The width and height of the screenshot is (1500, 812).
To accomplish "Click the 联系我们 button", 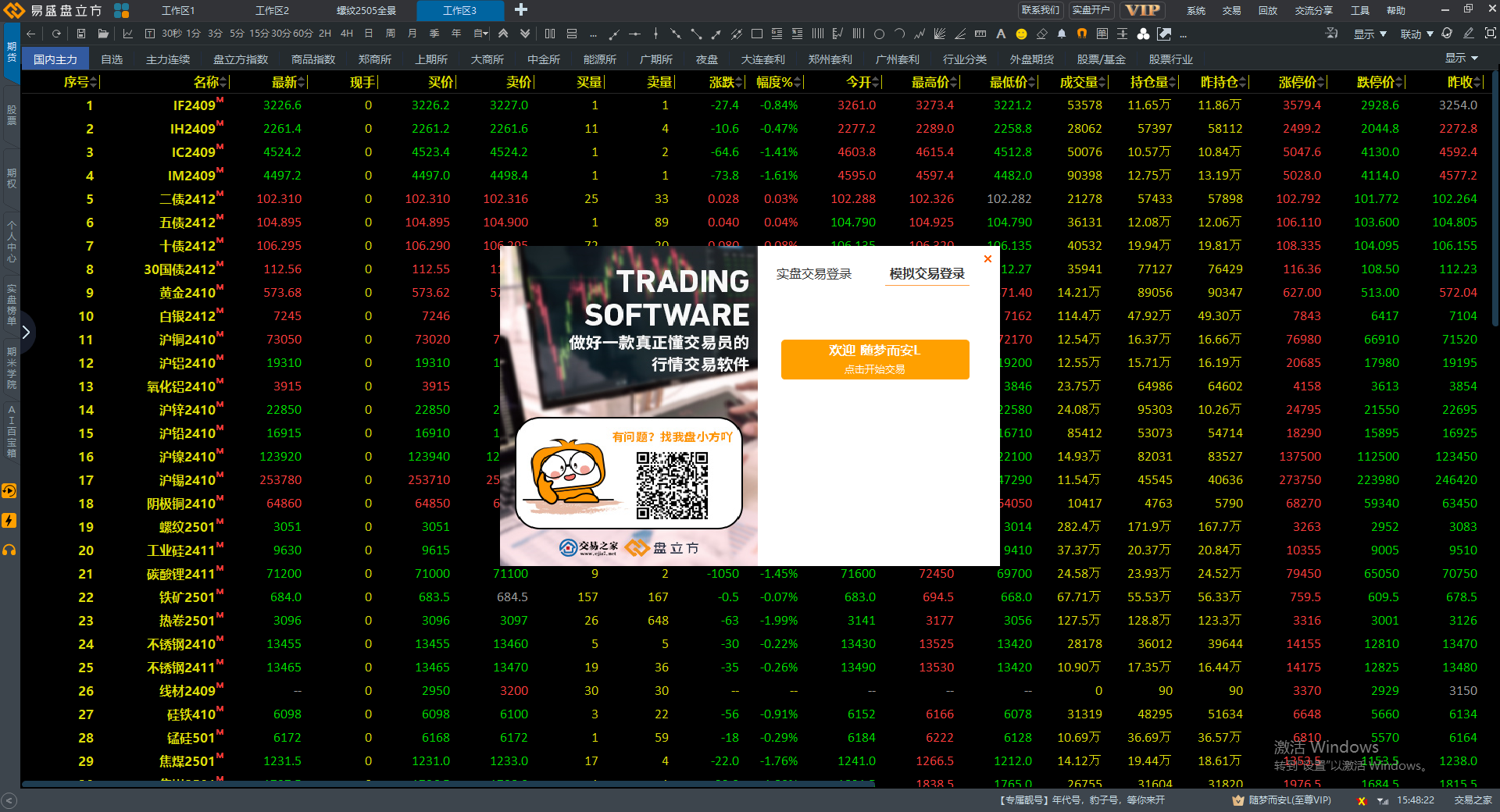I will coord(1041,10).
